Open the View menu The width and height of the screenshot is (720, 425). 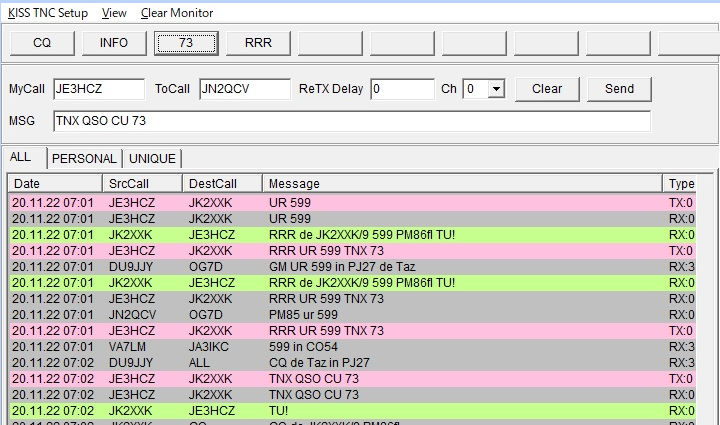[x=114, y=13]
